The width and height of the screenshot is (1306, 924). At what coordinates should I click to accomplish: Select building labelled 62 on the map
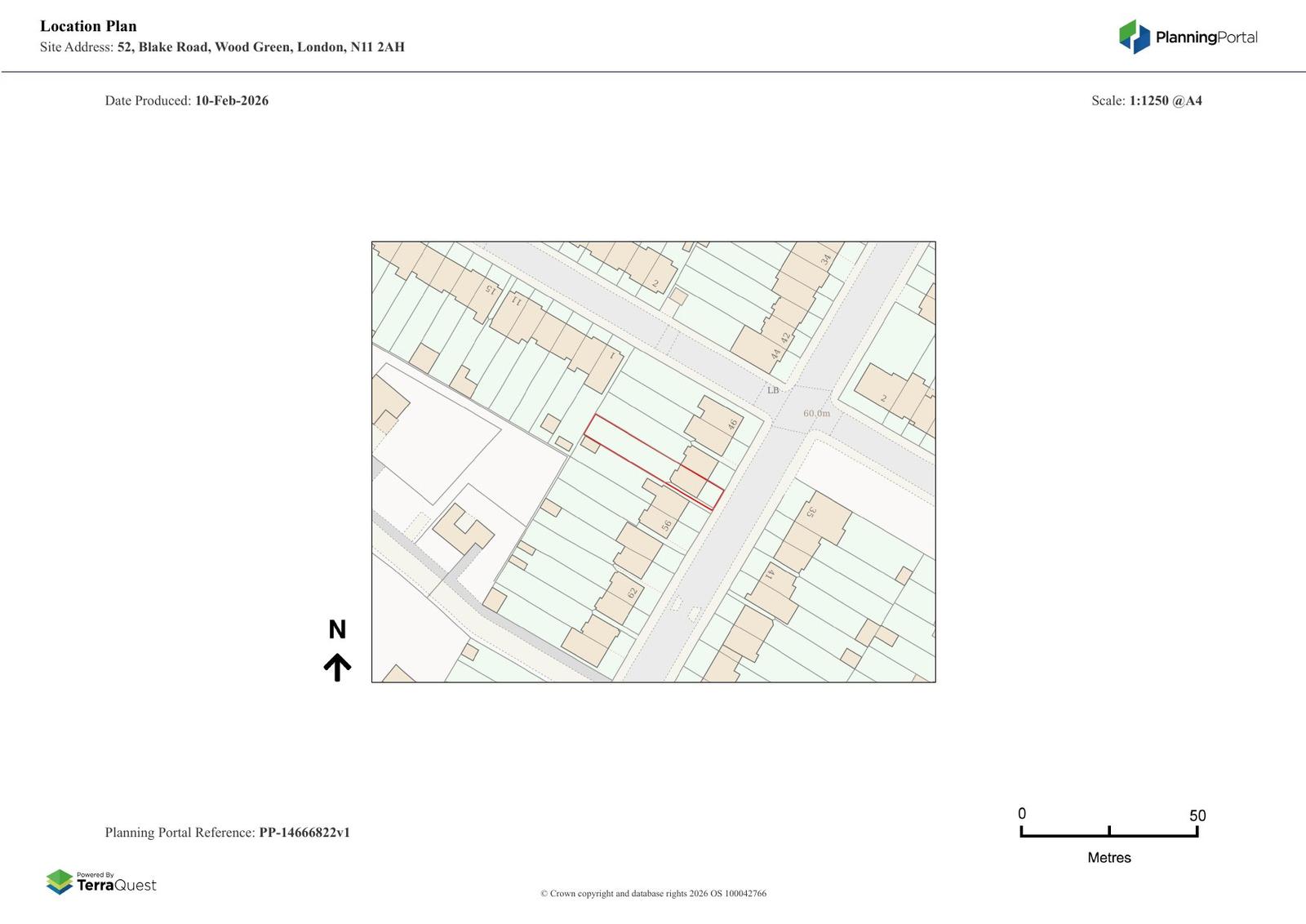[x=631, y=593]
